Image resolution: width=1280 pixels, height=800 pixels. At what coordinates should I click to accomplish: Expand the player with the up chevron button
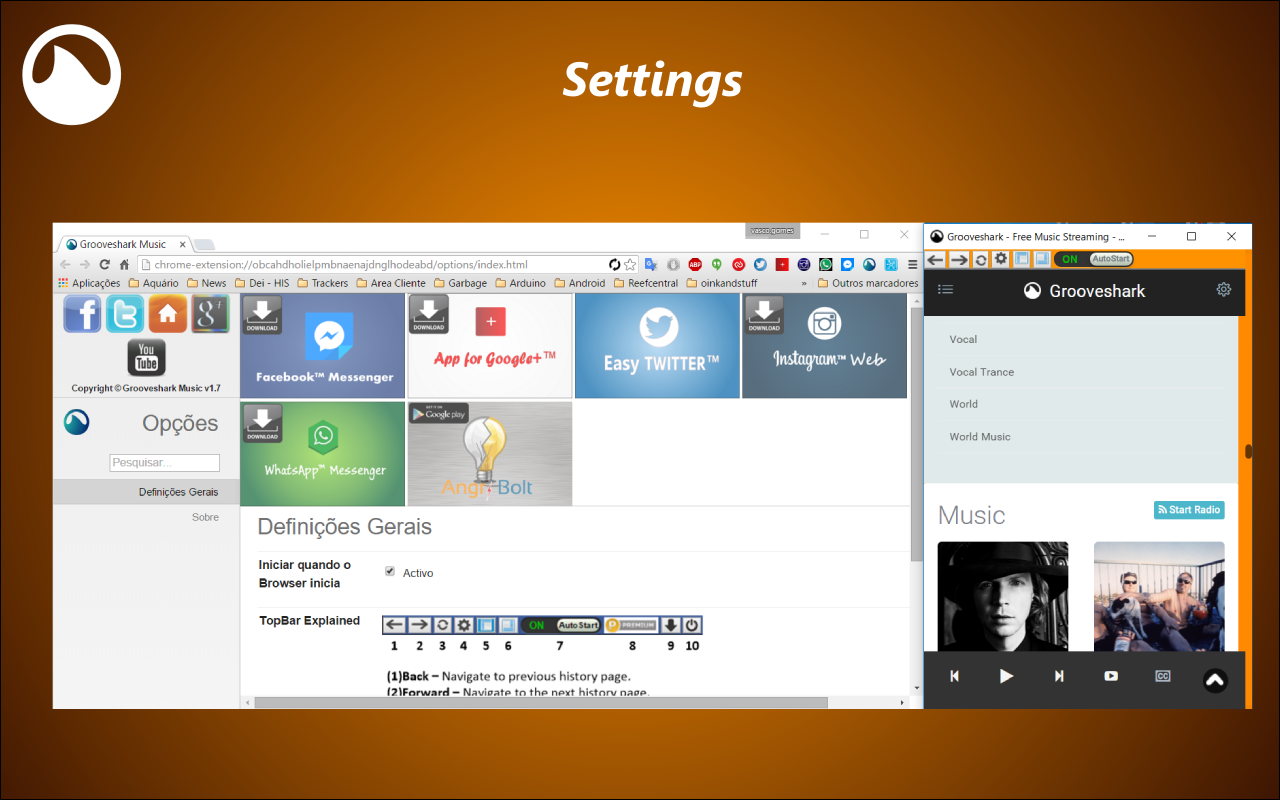(1215, 680)
